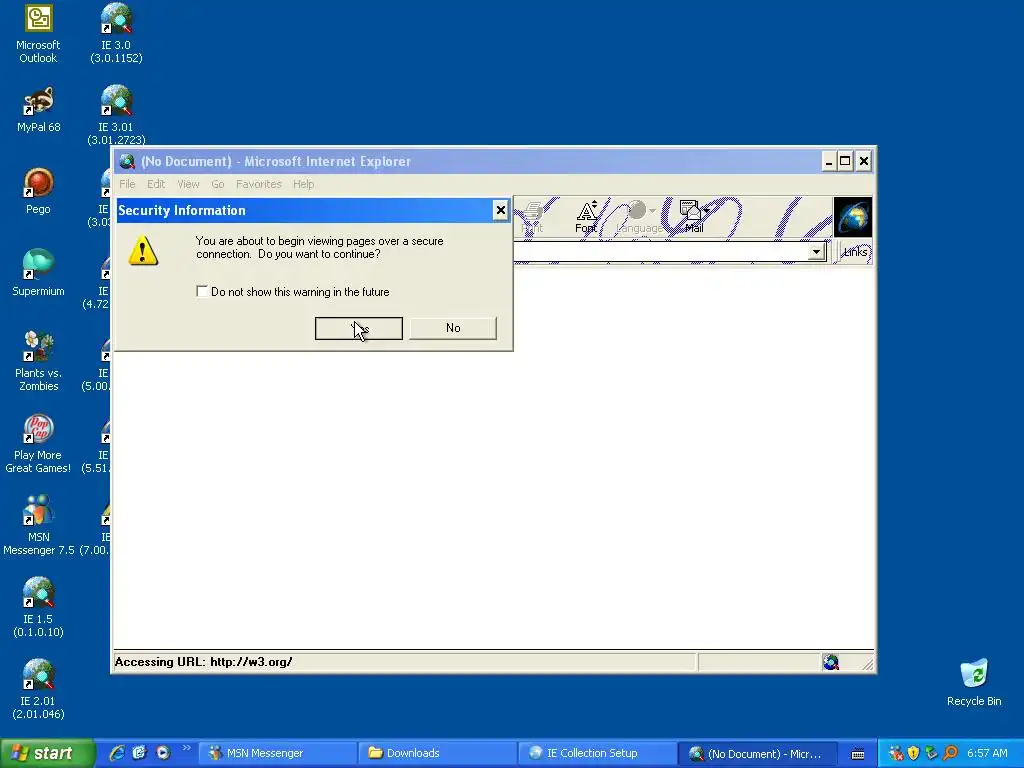Switch to MSN Messenger taskbar button
The image size is (1024, 768).
pos(278,754)
